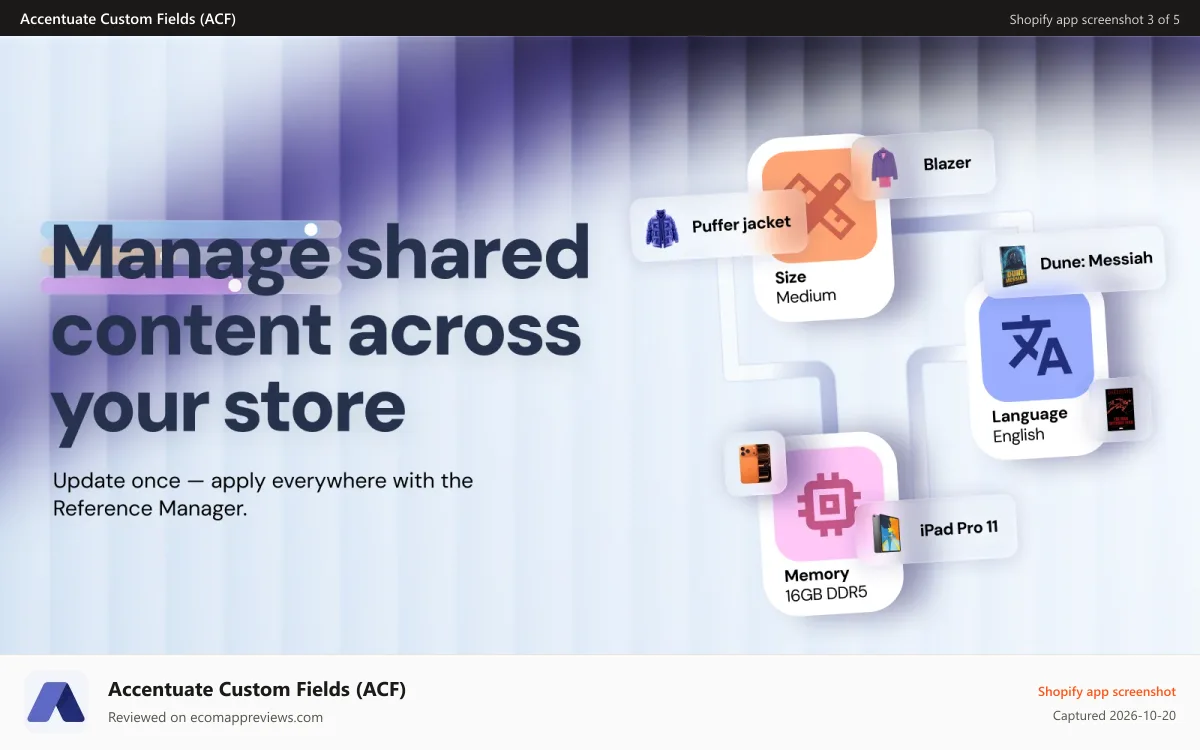Viewport: 1200px width, 750px height.
Task: Click the 'Update once — apply everywhere' subtitle
Action: (x=263, y=494)
